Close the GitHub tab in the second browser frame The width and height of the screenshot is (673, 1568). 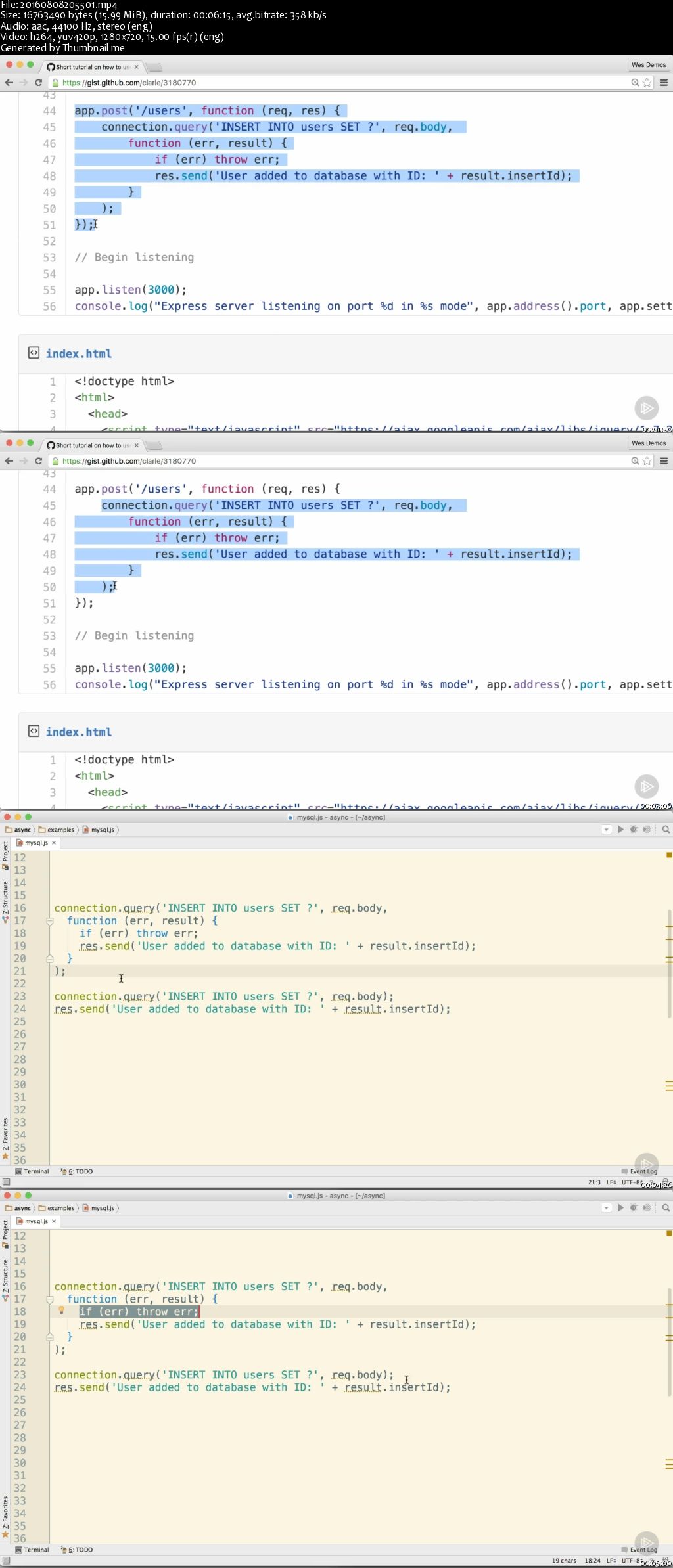(136, 445)
